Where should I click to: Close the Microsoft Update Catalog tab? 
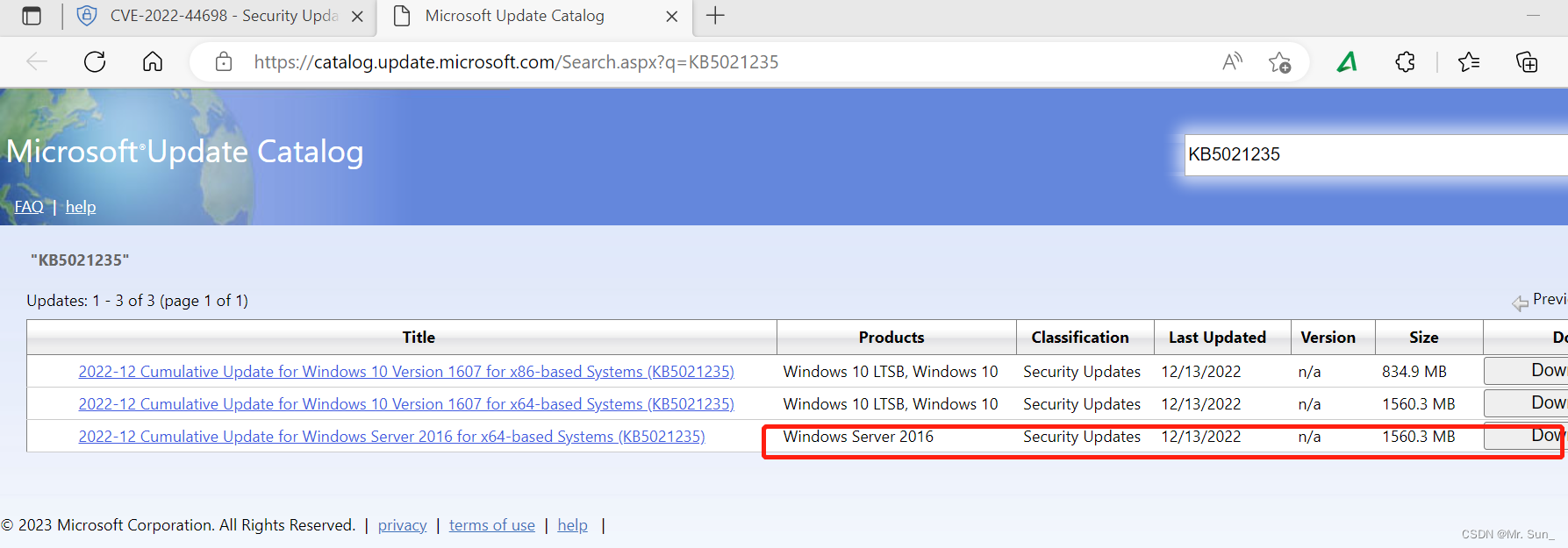pos(672,17)
